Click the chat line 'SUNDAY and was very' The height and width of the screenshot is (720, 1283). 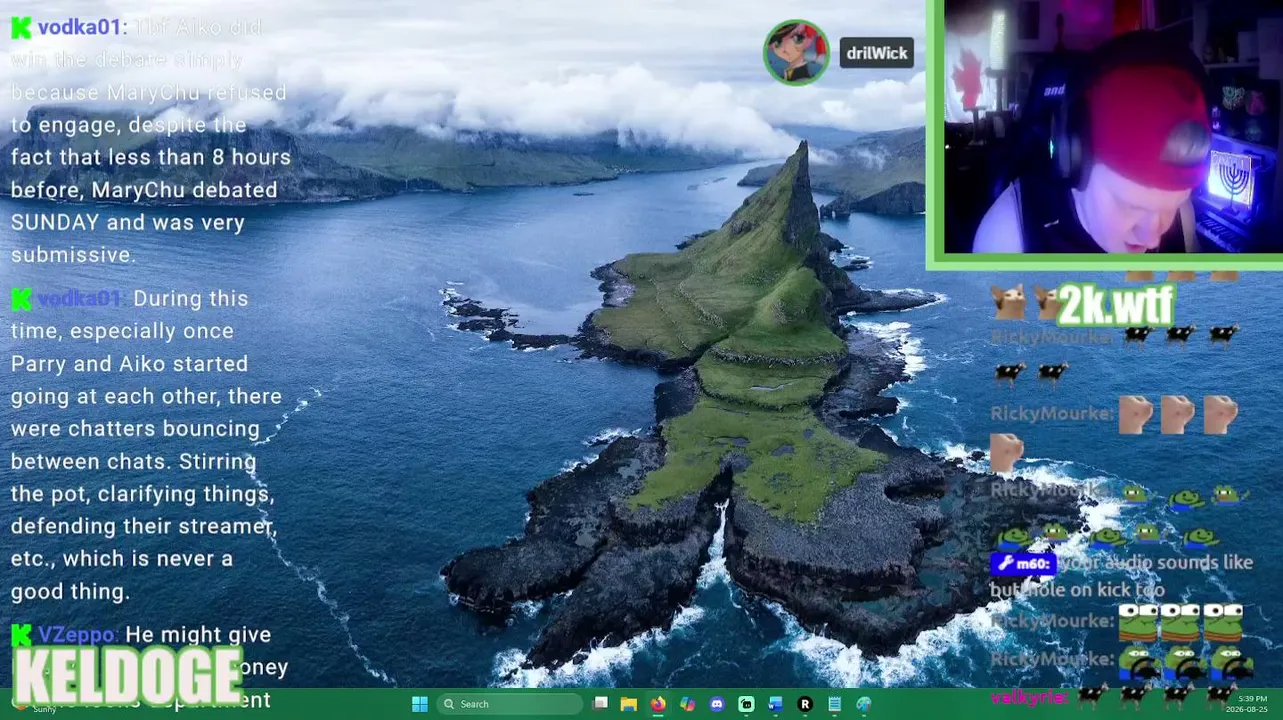pyautogui.click(x=128, y=222)
